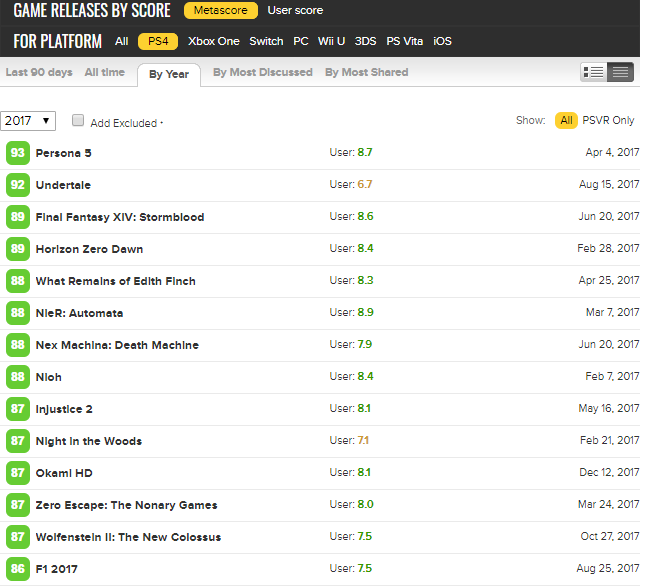Open the Last 90 days tab
This screenshot has width=645, height=588.
[x=39, y=72]
